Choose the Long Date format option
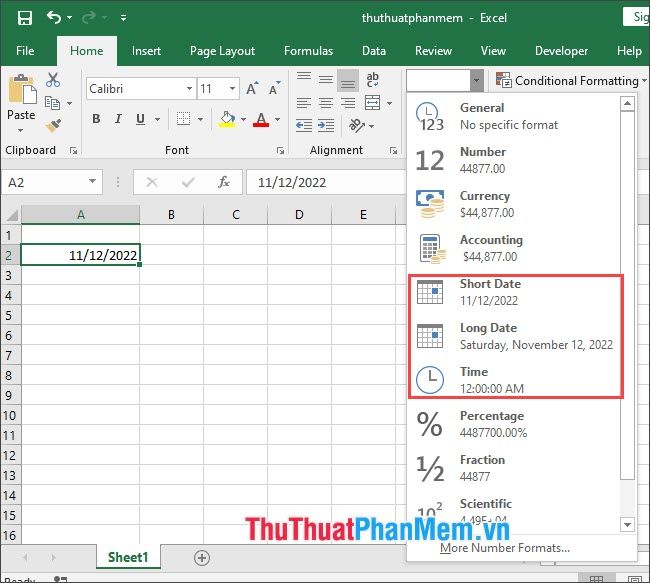The image size is (650, 583). click(x=520, y=336)
